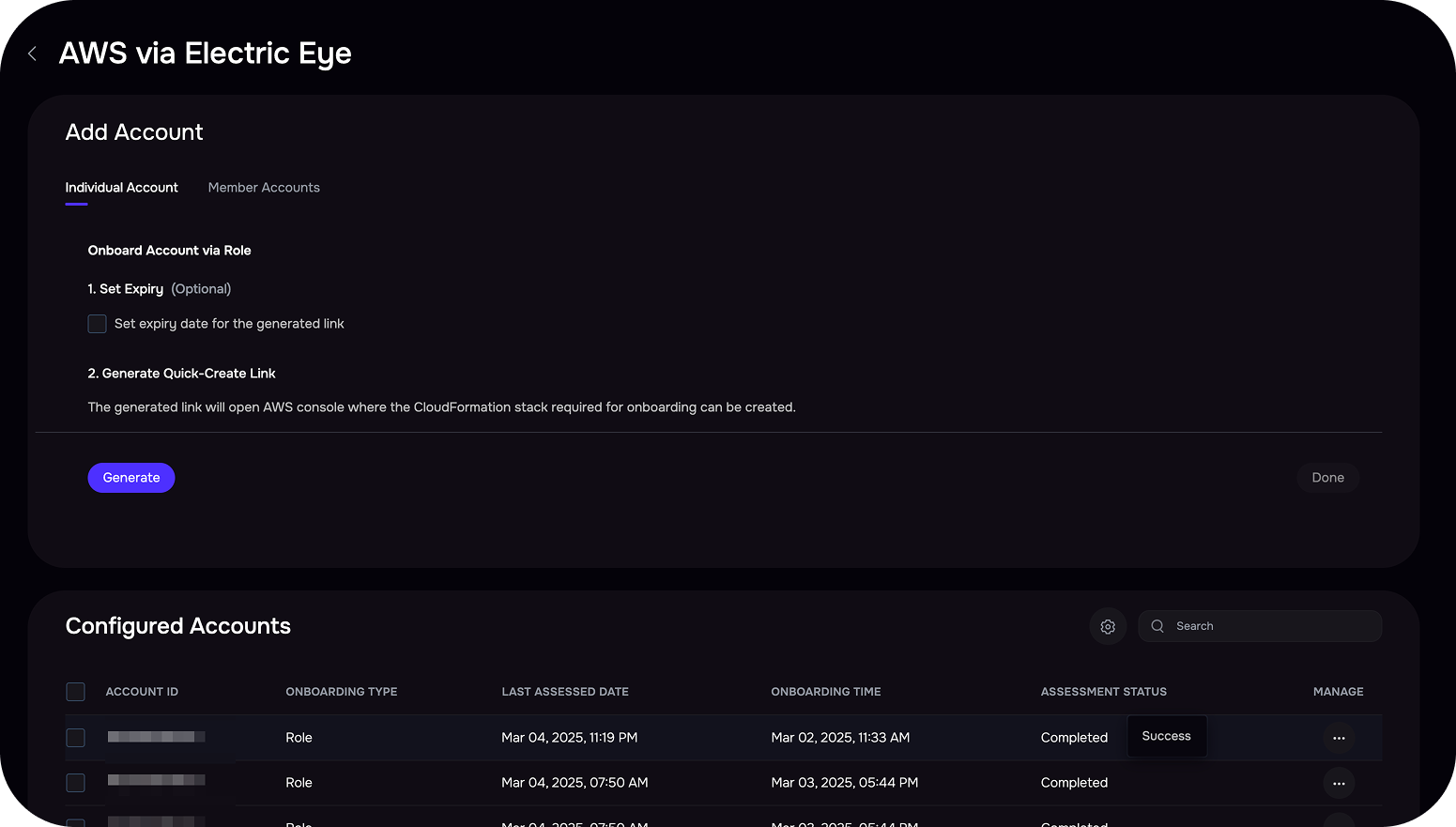Click blurred account ID in second row
Viewport: 1456px width, 827px height.
156,780
